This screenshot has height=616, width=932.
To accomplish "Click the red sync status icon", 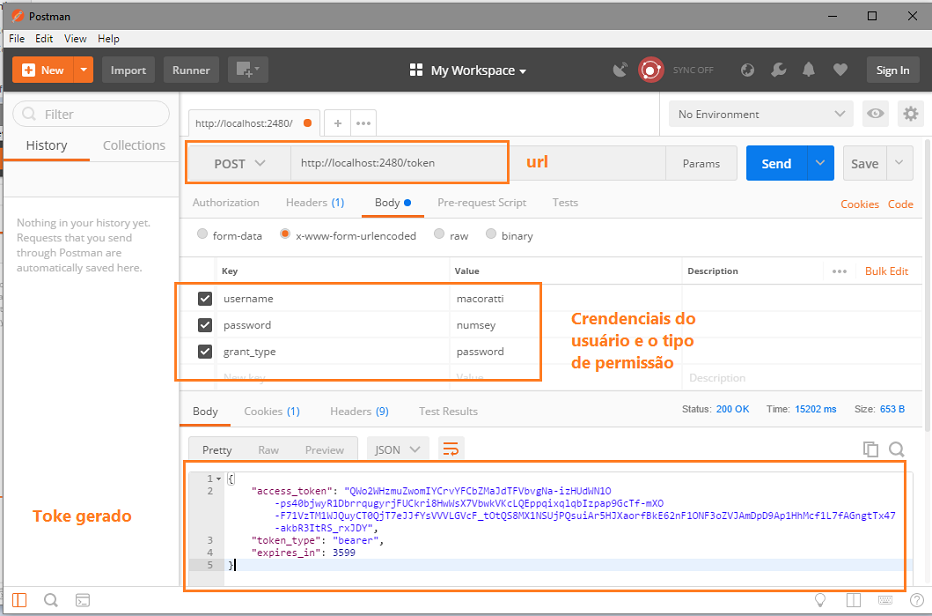I will [x=651, y=70].
